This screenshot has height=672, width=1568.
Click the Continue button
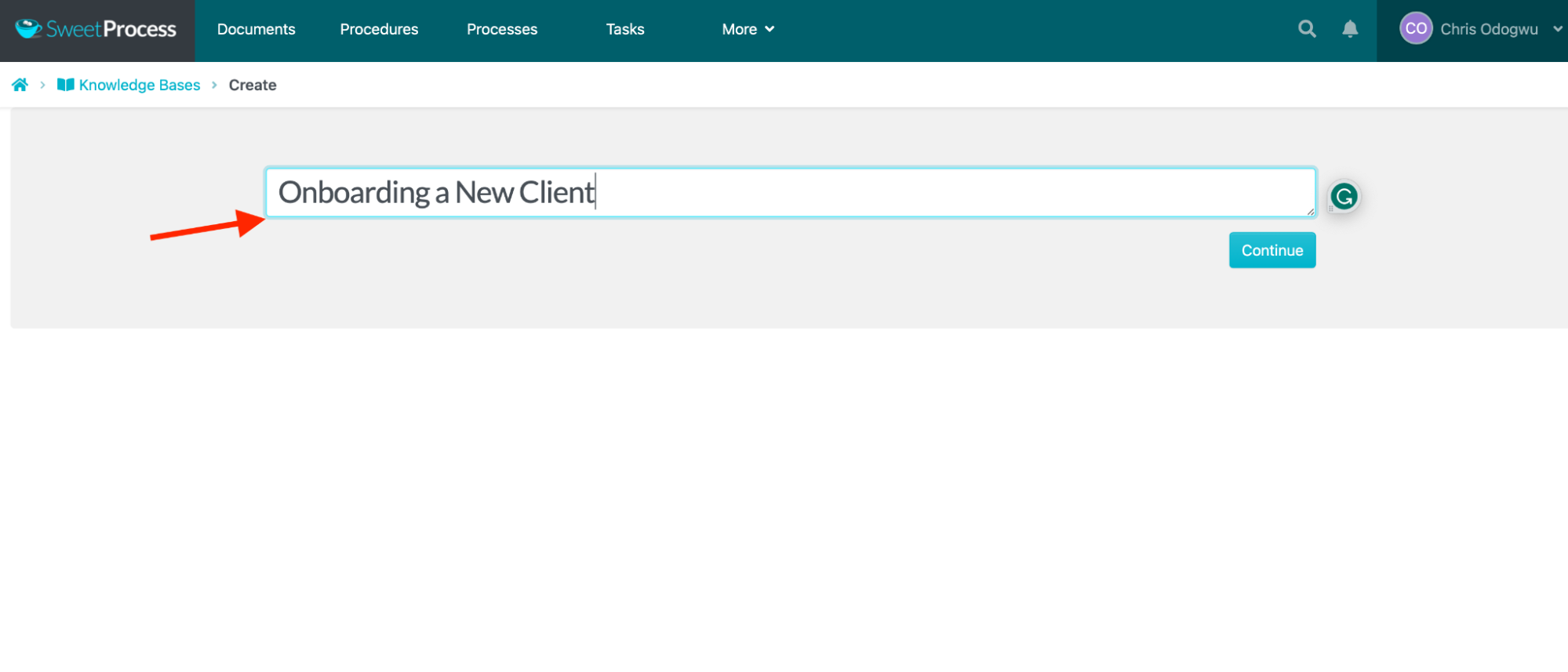click(1272, 250)
